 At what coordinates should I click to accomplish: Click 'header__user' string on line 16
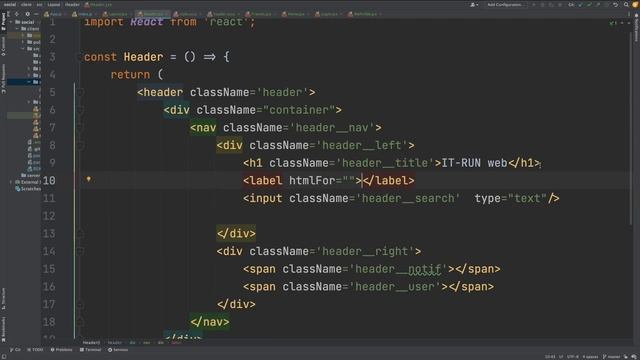[395, 287]
